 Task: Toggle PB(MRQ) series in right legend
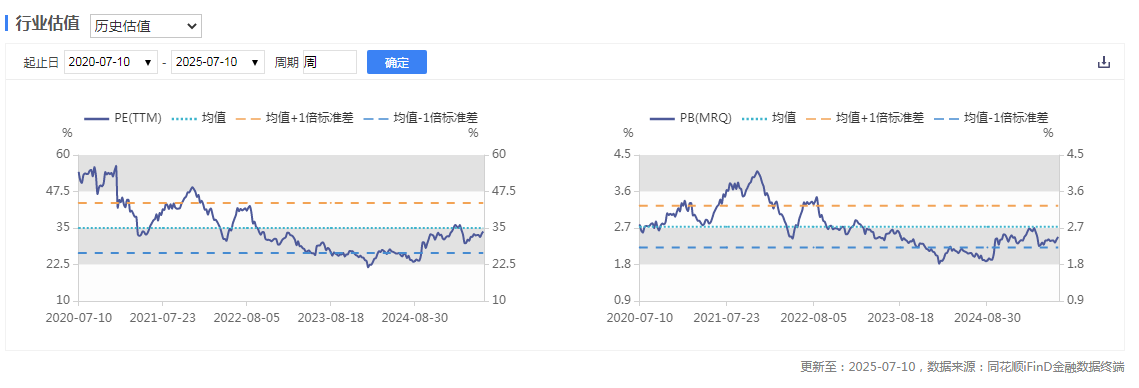691,117
